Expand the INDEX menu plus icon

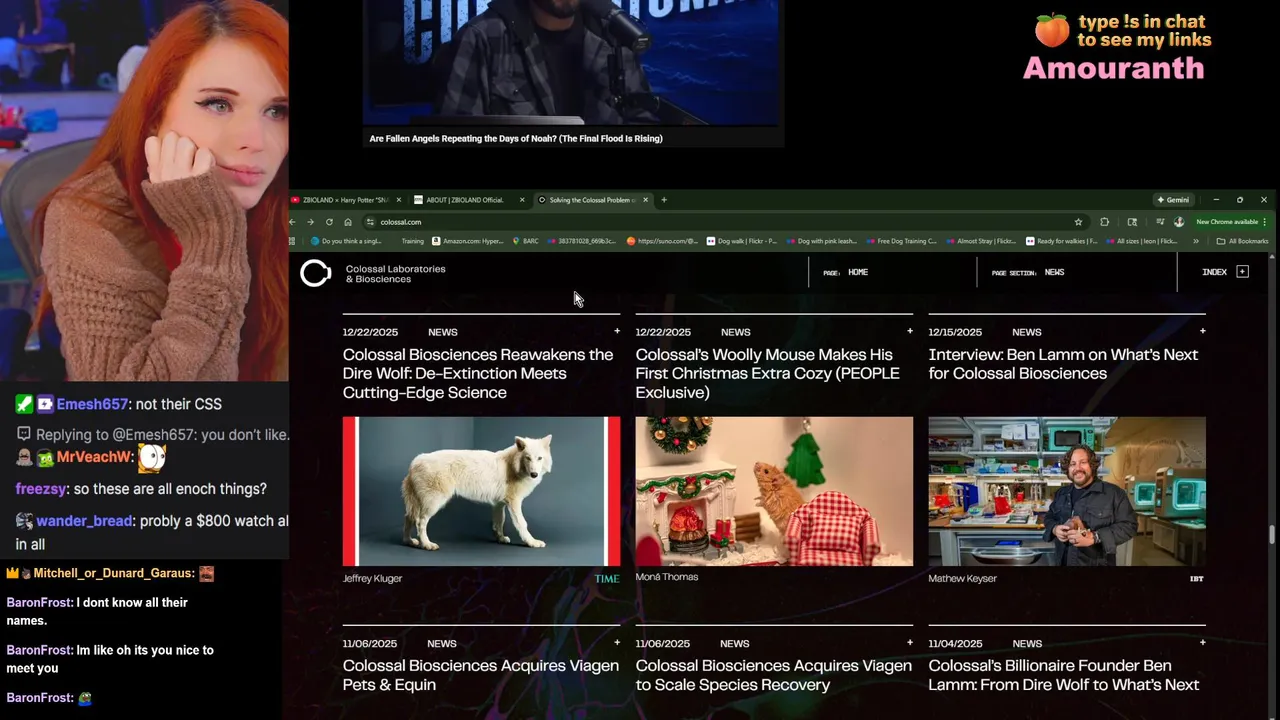pyautogui.click(x=1242, y=272)
